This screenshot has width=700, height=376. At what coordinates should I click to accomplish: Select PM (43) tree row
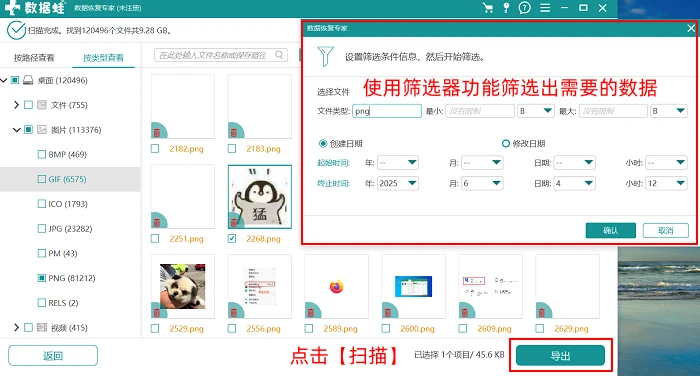pos(70,254)
